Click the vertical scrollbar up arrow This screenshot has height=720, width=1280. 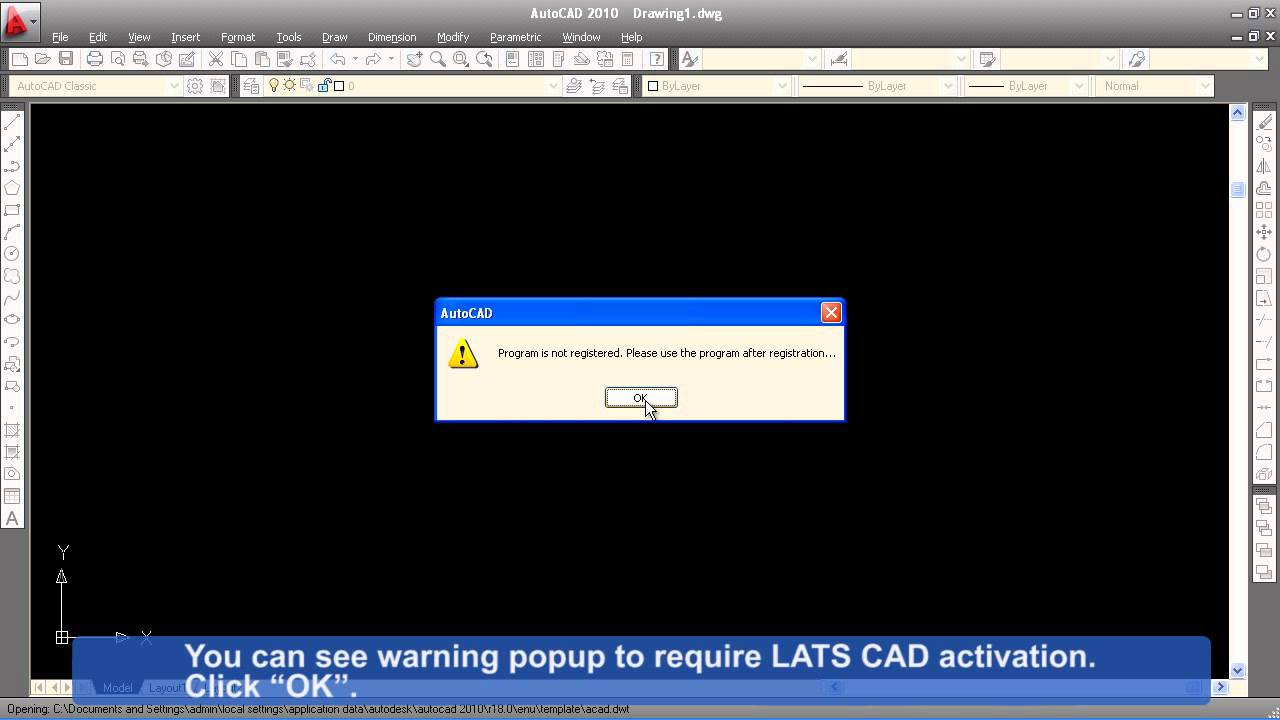click(1237, 112)
